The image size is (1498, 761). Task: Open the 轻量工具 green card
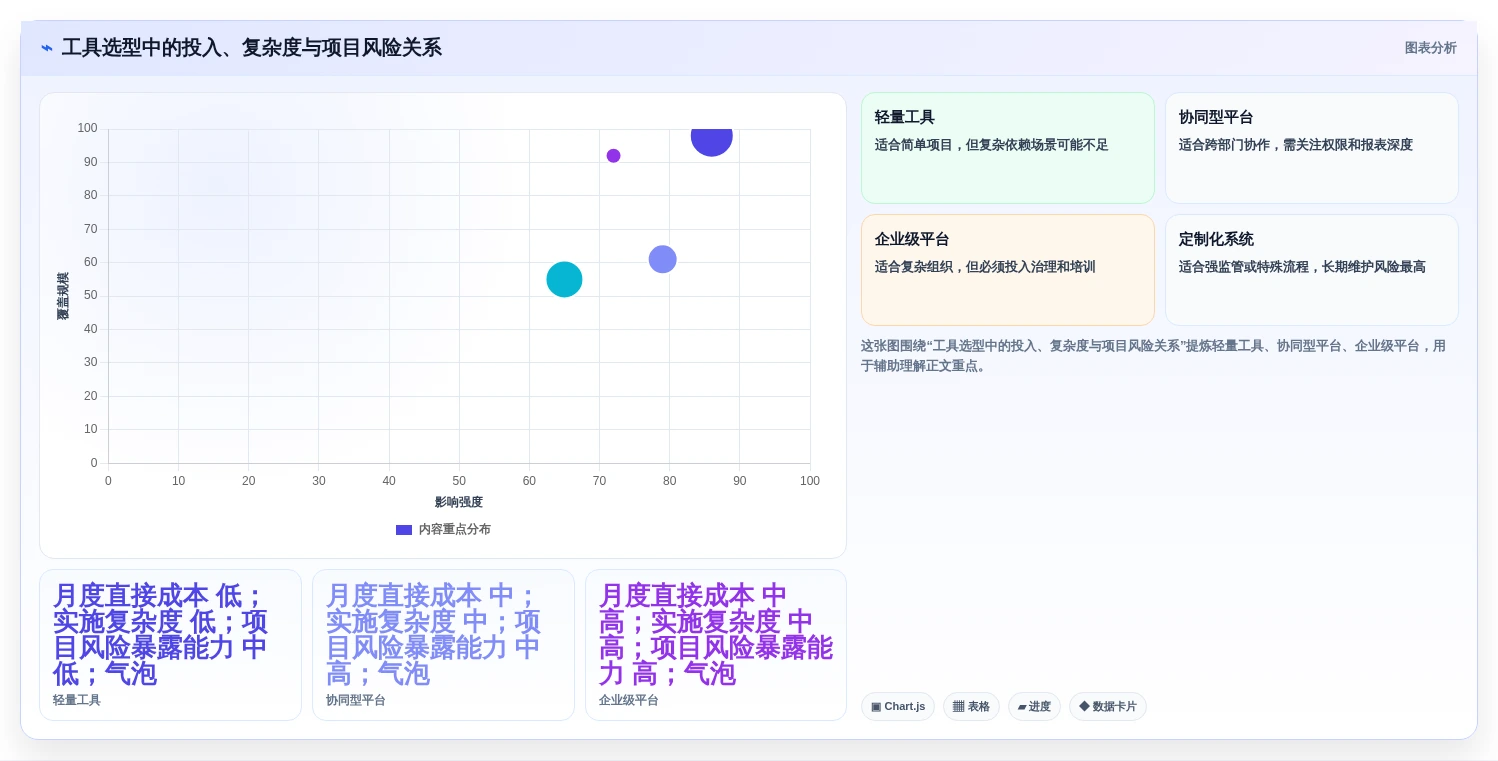1007,148
